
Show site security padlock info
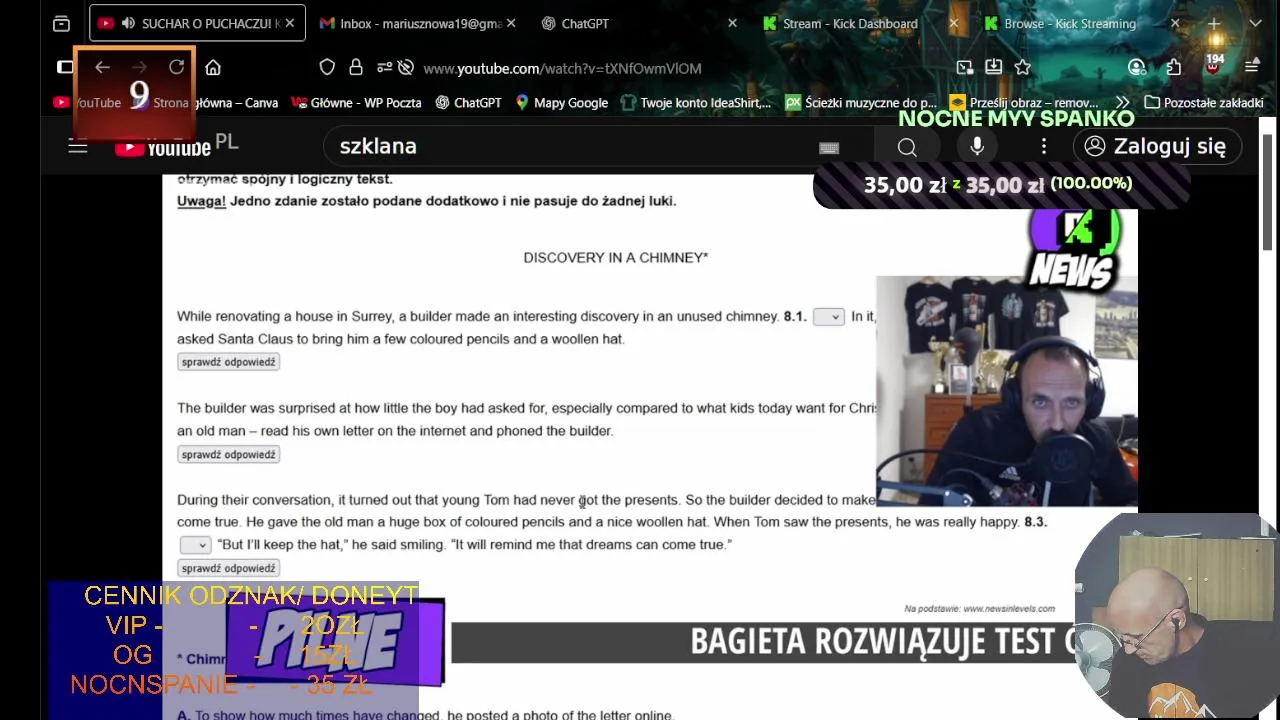(355, 67)
